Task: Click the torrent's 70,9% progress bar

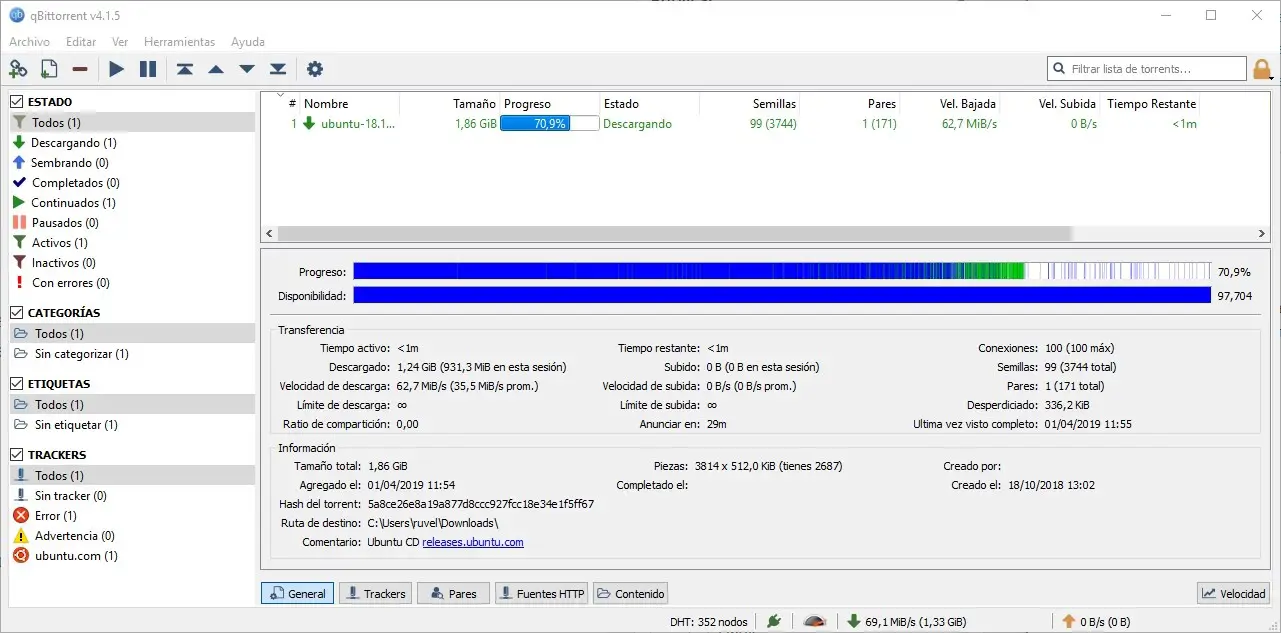Action: pyautogui.click(x=550, y=124)
